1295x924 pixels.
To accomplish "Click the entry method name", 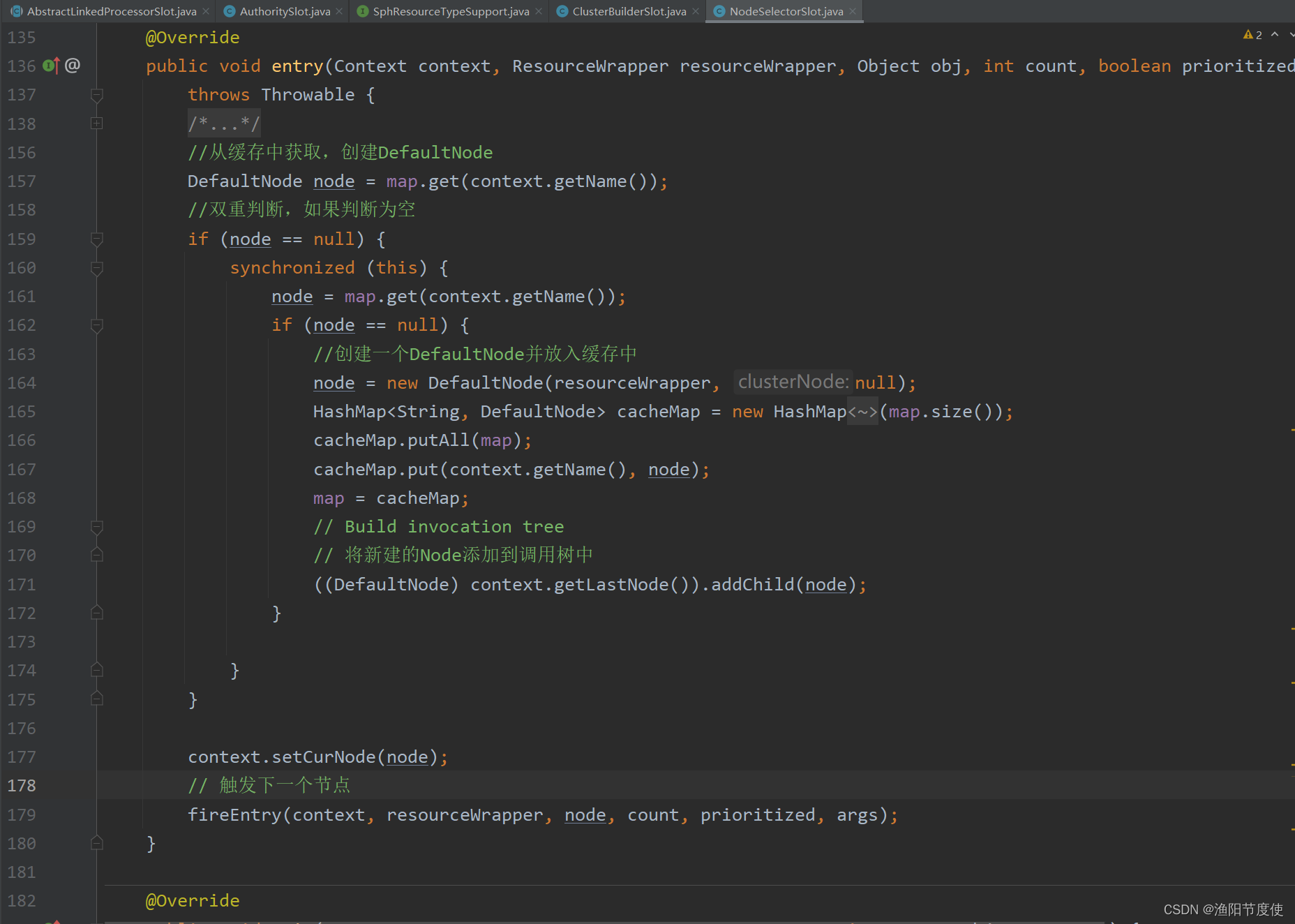I will tap(297, 66).
